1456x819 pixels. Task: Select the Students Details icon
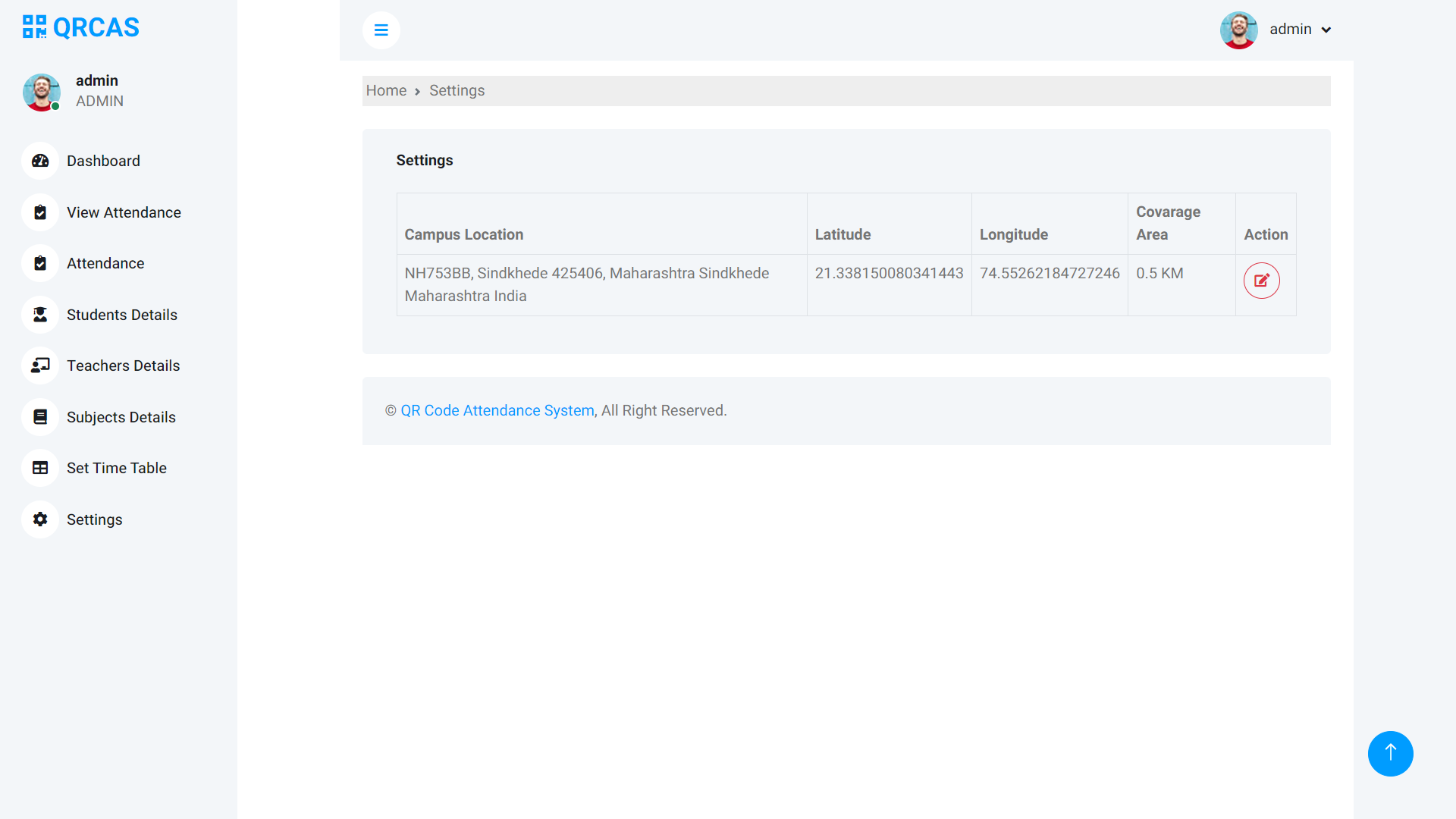coord(40,315)
